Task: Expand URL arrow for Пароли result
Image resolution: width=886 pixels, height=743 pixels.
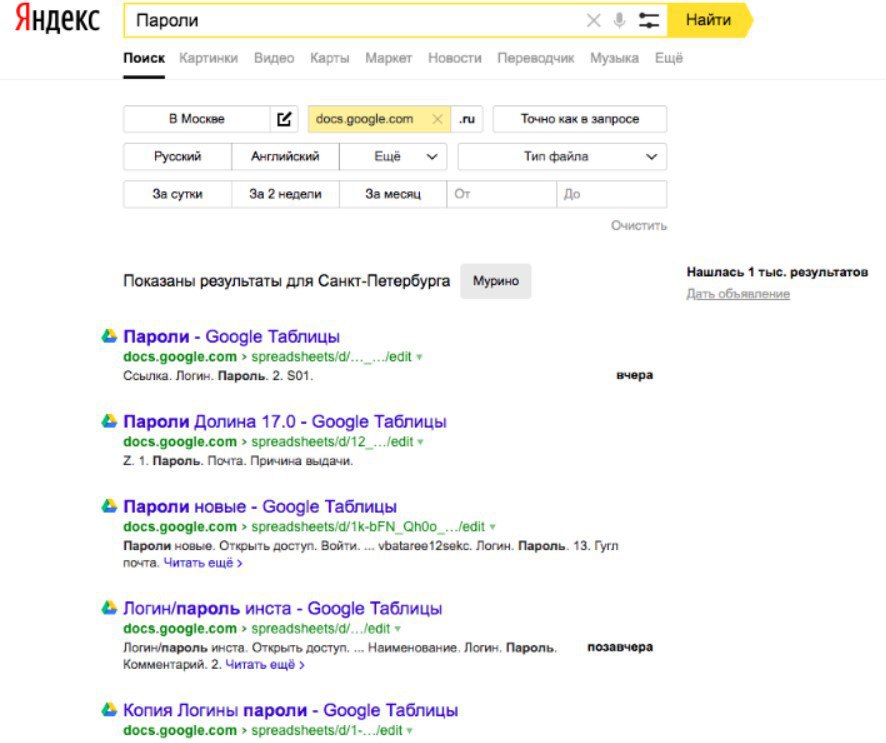Action: [x=419, y=357]
